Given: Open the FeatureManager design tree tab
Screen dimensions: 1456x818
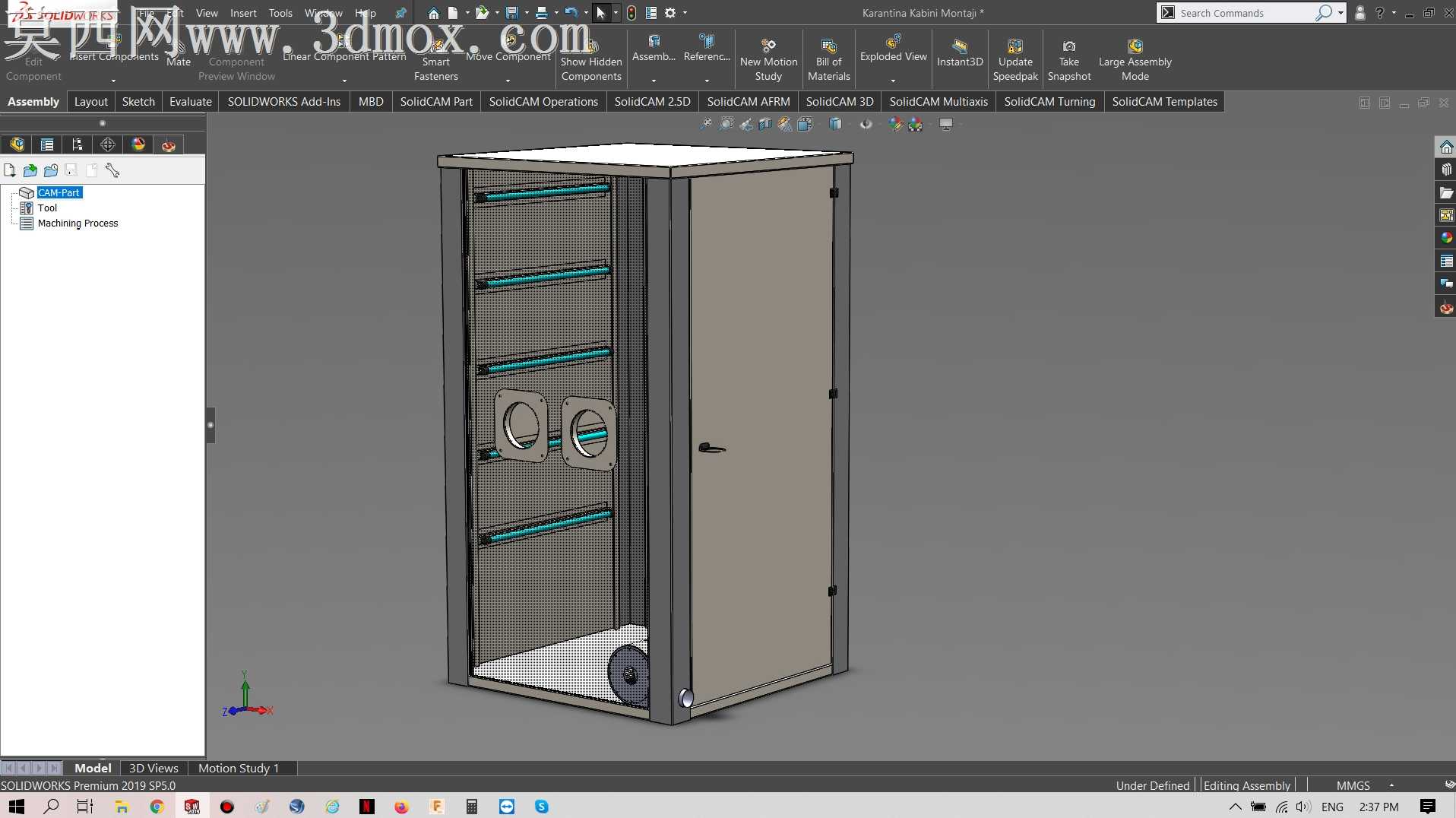Looking at the screenshot, I should tap(17, 144).
